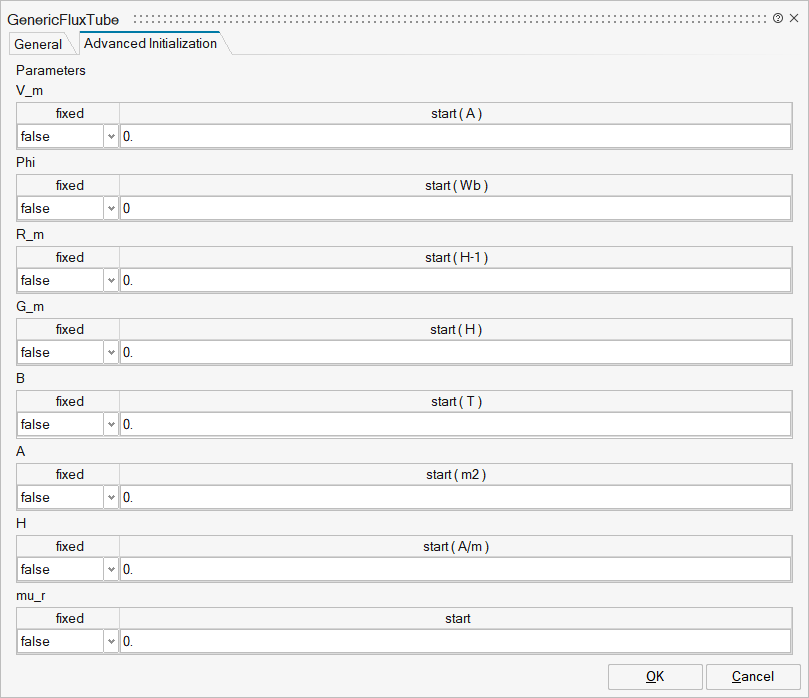
Task: Click the H start (A/m) field
Action: click(x=457, y=570)
